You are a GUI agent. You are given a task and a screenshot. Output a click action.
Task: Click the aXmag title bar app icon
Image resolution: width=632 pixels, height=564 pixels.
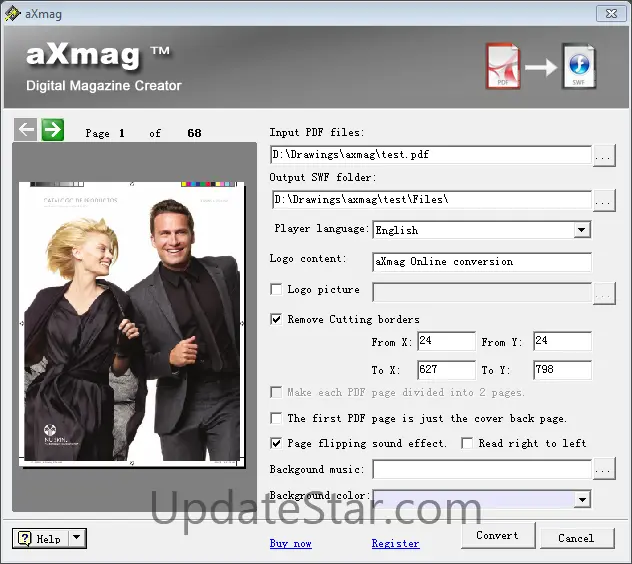[12, 13]
